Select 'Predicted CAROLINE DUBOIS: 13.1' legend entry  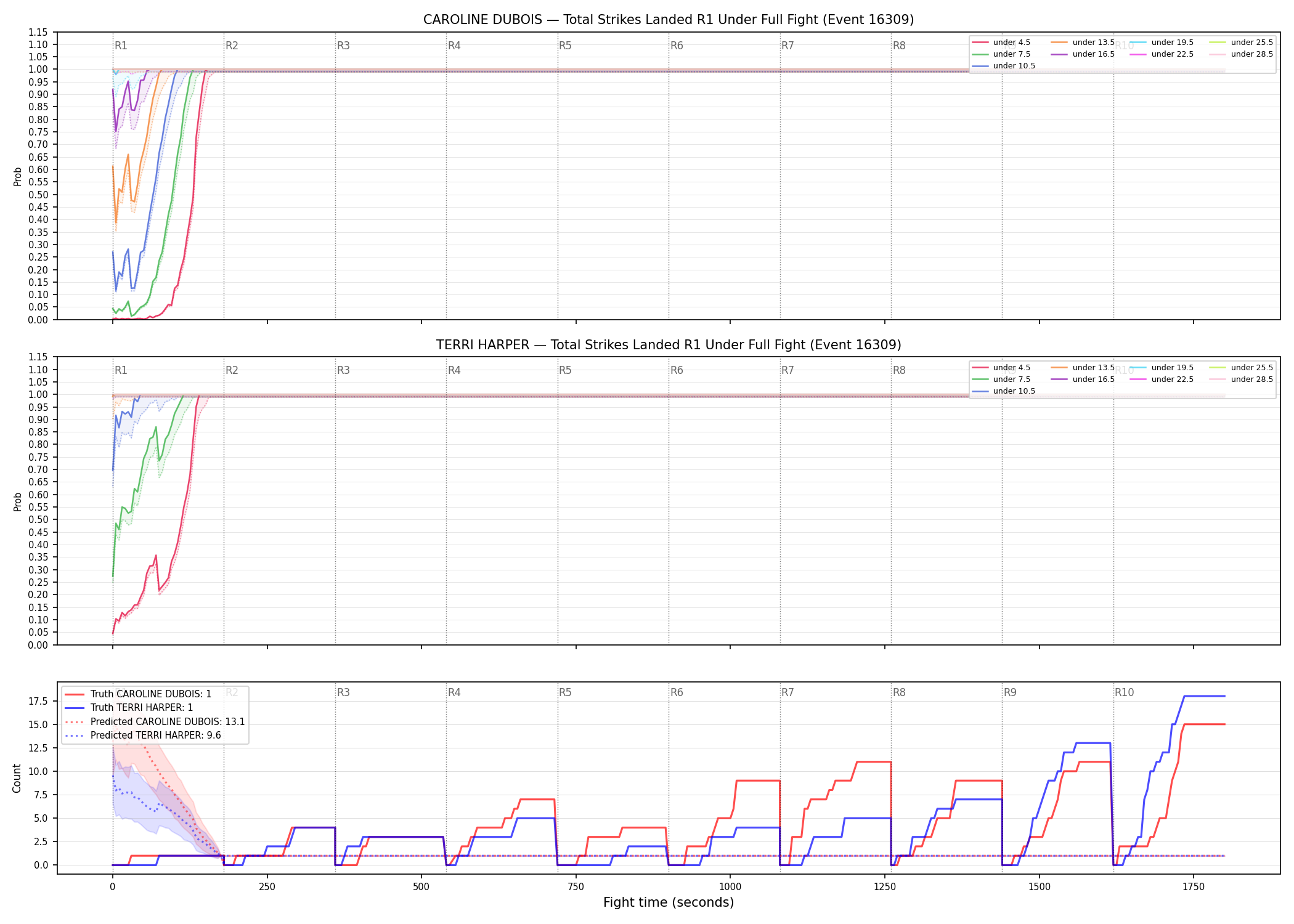point(168,722)
